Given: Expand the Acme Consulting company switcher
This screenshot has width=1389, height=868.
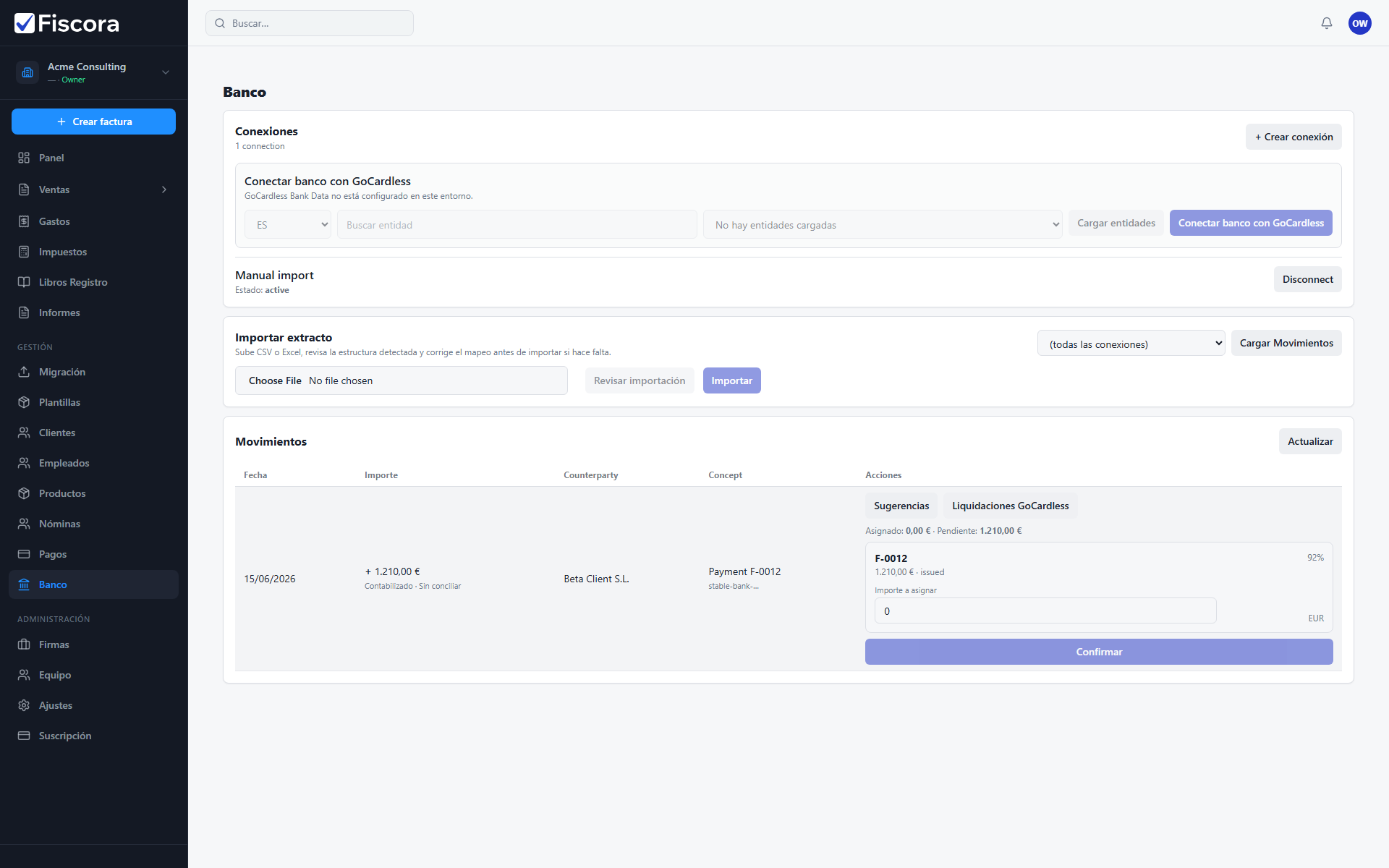Looking at the screenshot, I should [166, 72].
